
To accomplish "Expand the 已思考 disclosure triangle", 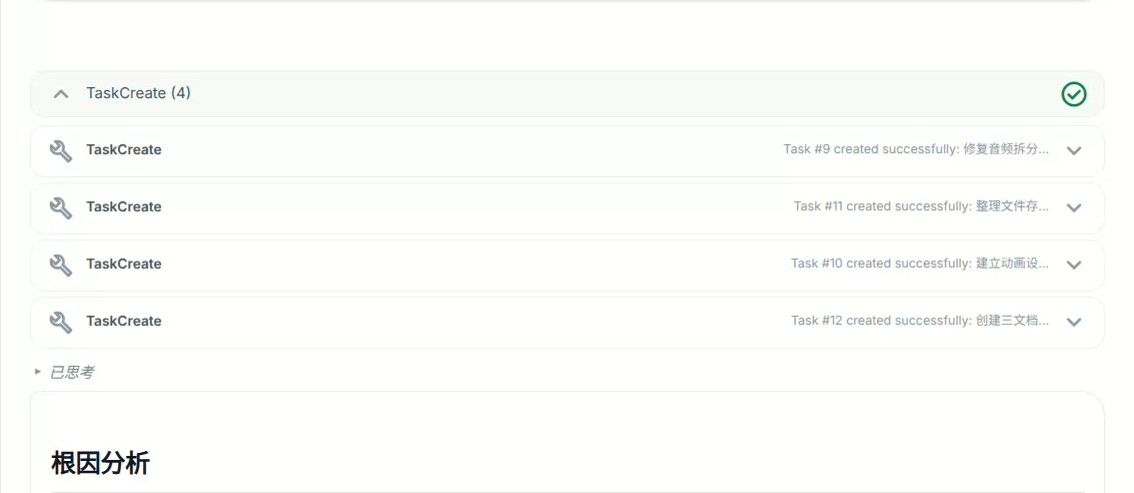I will click(x=38, y=372).
